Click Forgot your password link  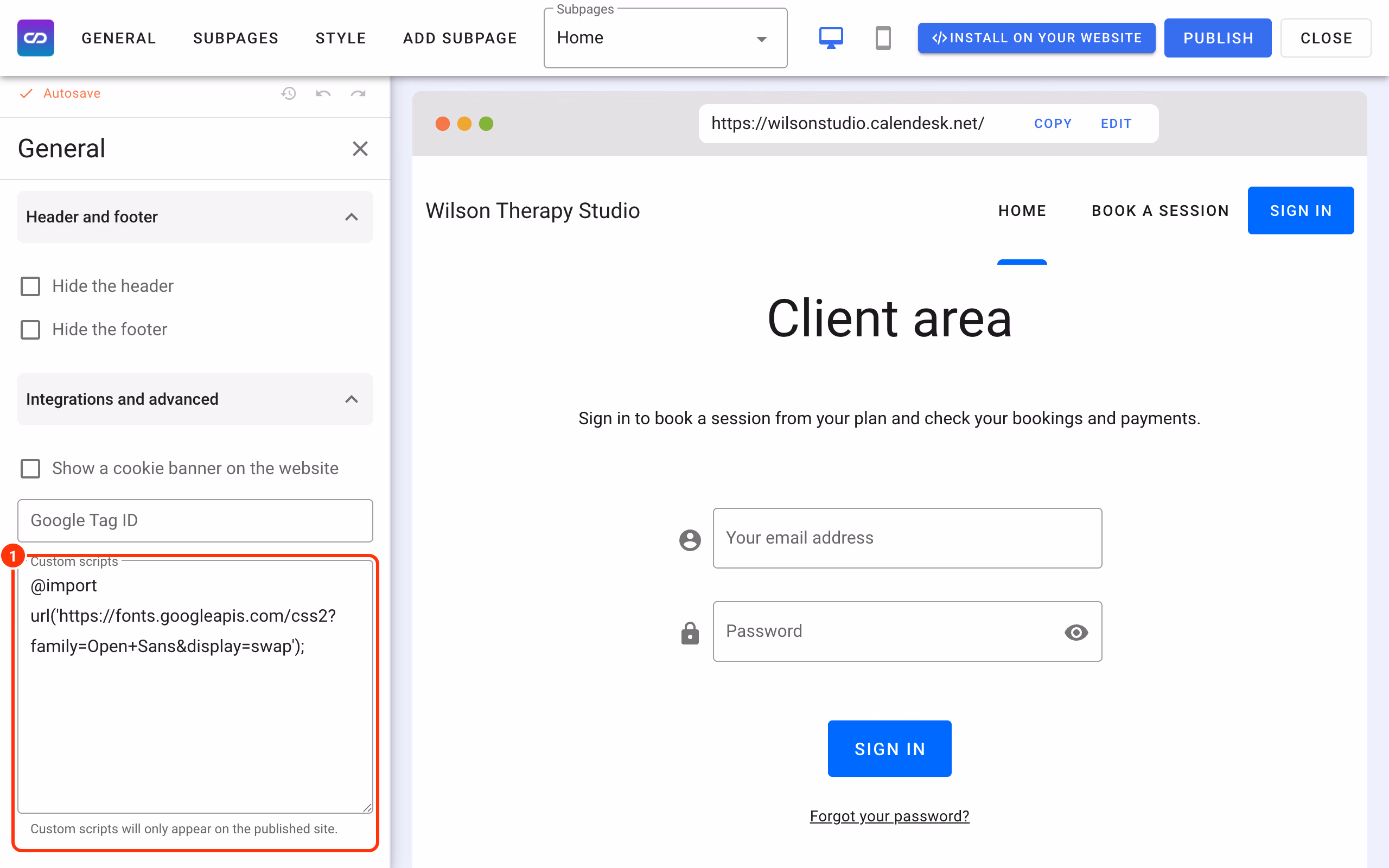[x=889, y=816]
